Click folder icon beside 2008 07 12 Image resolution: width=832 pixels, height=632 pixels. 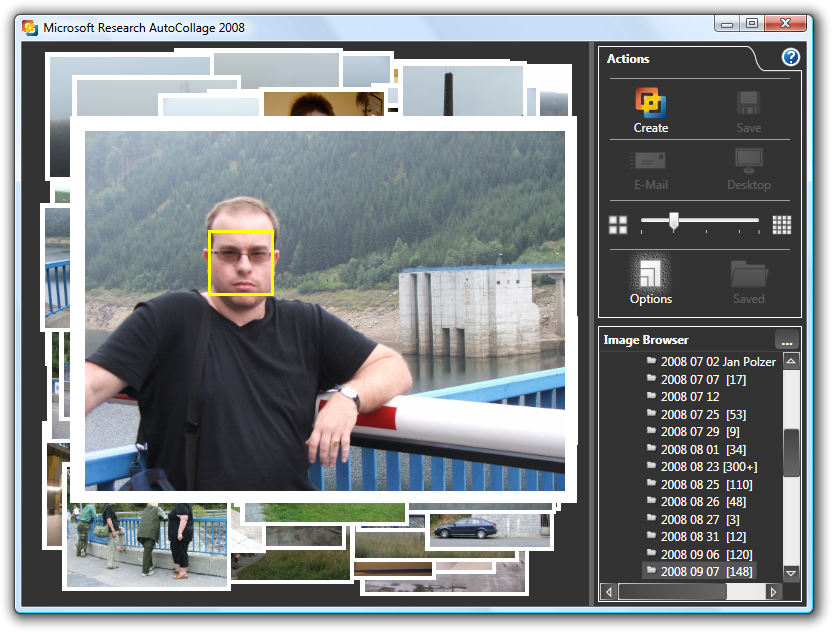tap(651, 395)
